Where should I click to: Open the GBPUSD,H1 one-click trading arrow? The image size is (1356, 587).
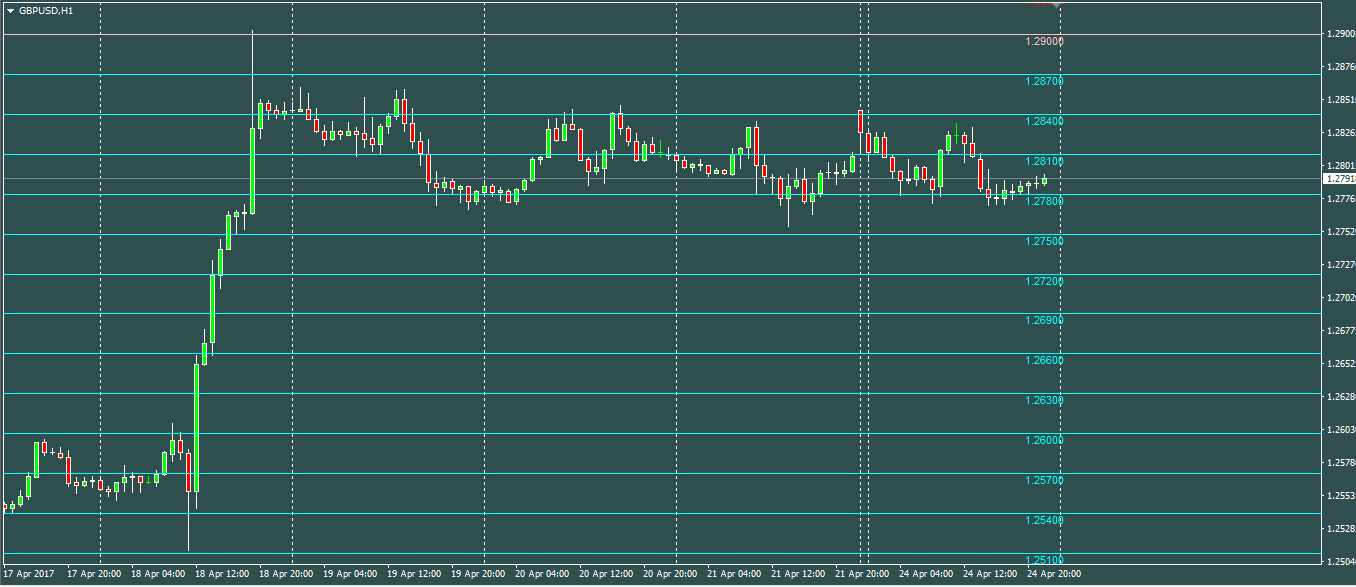click(10, 10)
